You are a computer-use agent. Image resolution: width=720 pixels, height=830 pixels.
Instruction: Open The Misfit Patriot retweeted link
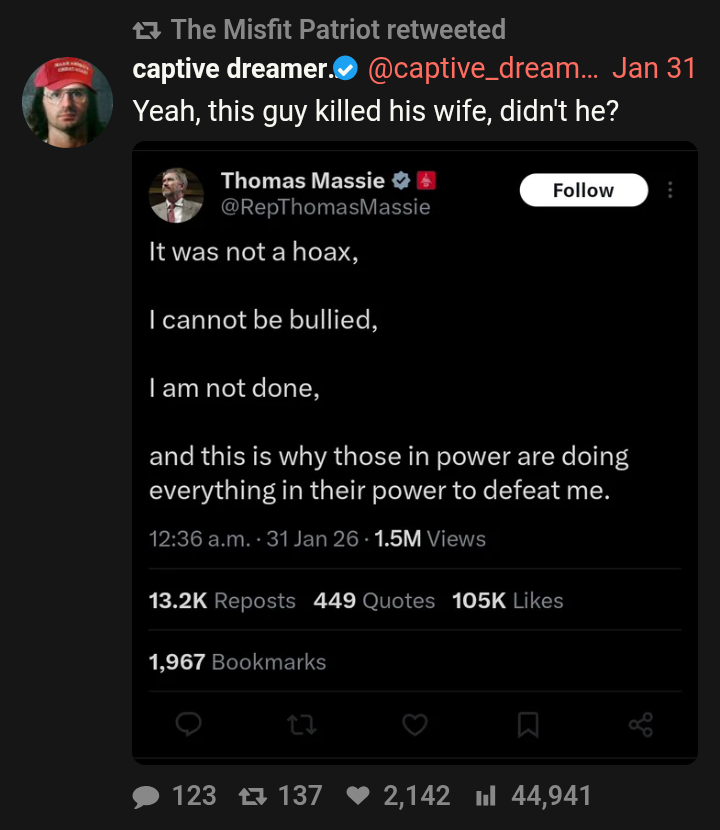click(x=338, y=29)
